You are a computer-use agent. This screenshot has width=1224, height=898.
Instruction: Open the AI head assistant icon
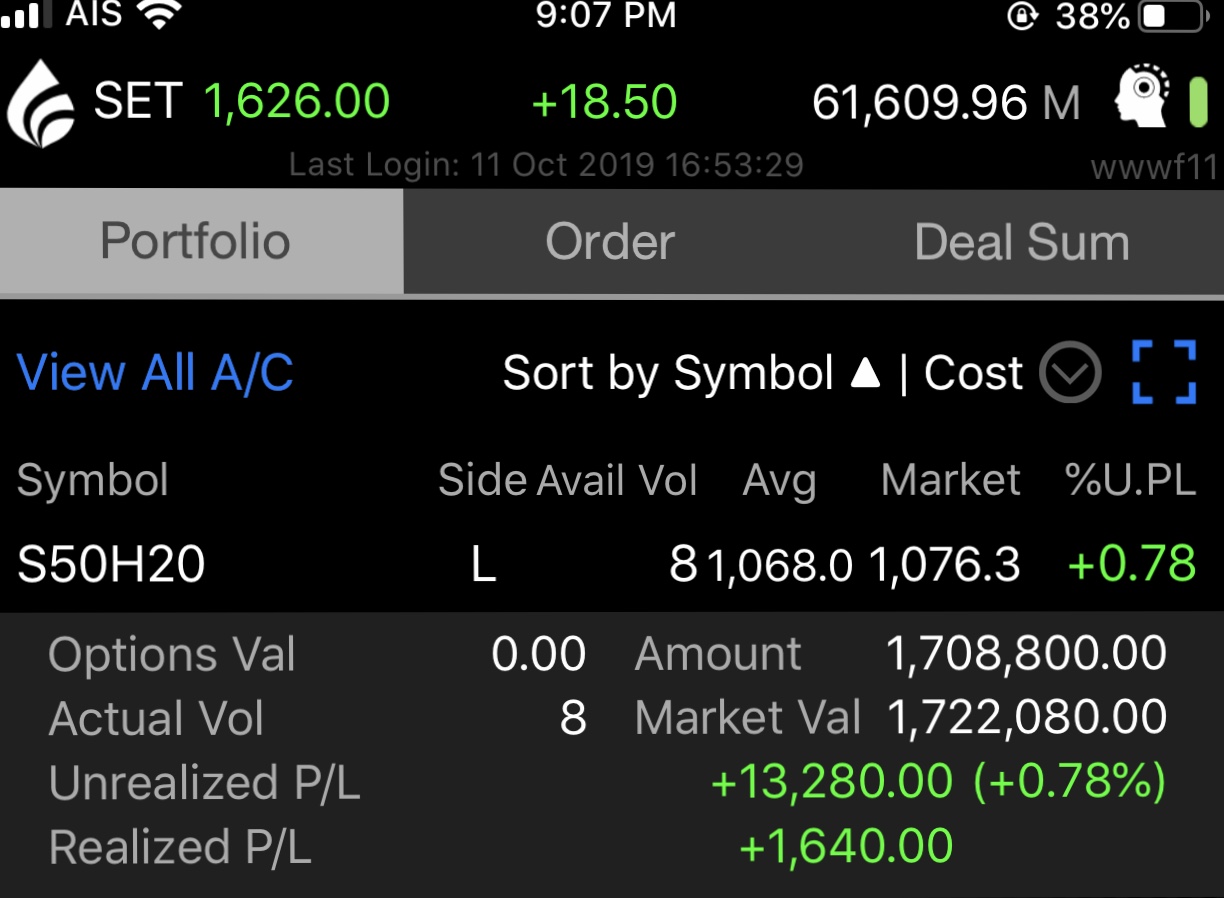1144,97
